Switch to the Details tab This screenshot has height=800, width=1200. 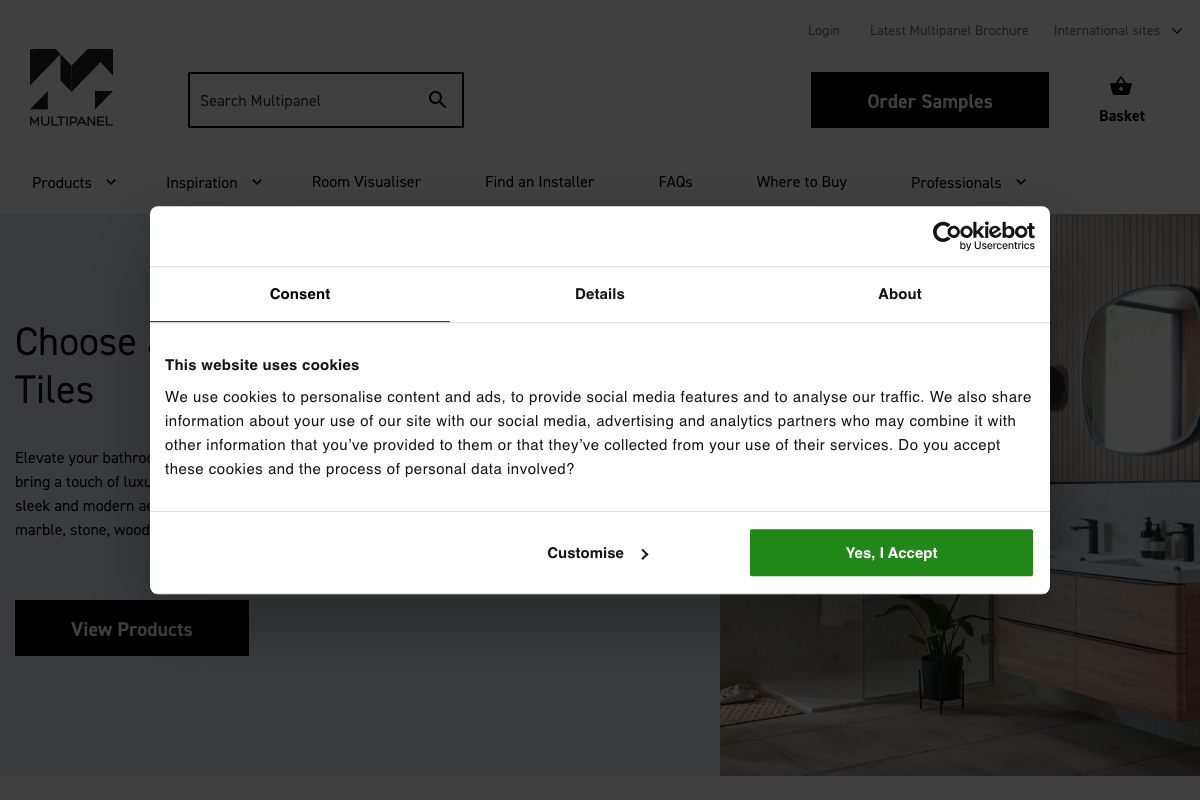pos(600,294)
